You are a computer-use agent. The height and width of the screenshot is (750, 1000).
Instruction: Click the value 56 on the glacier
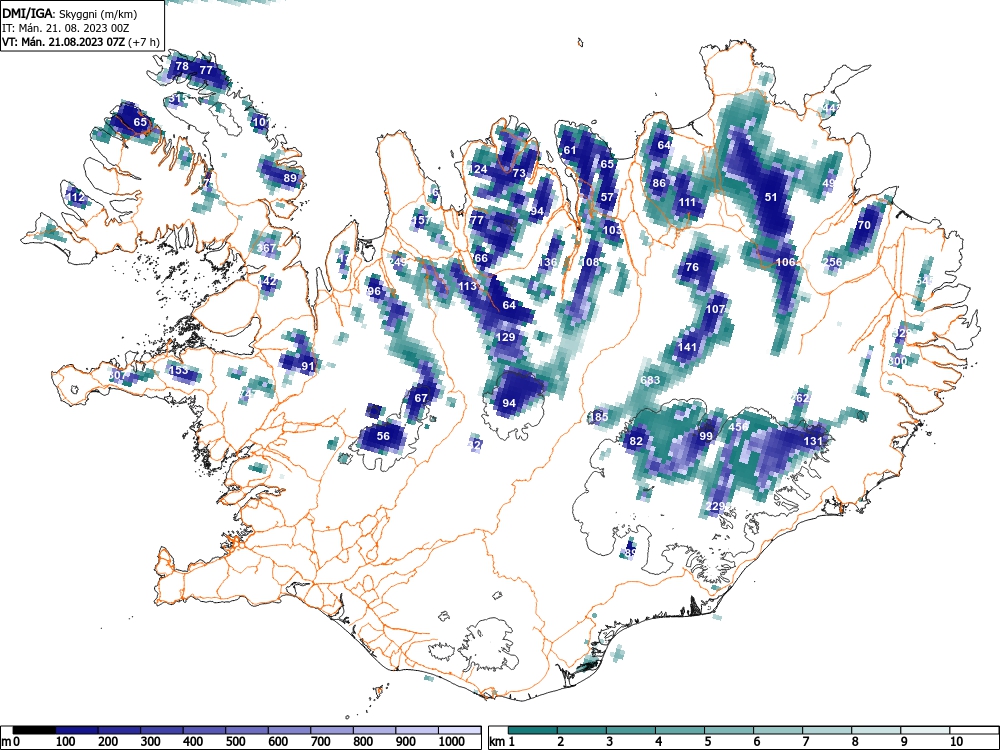(x=383, y=436)
